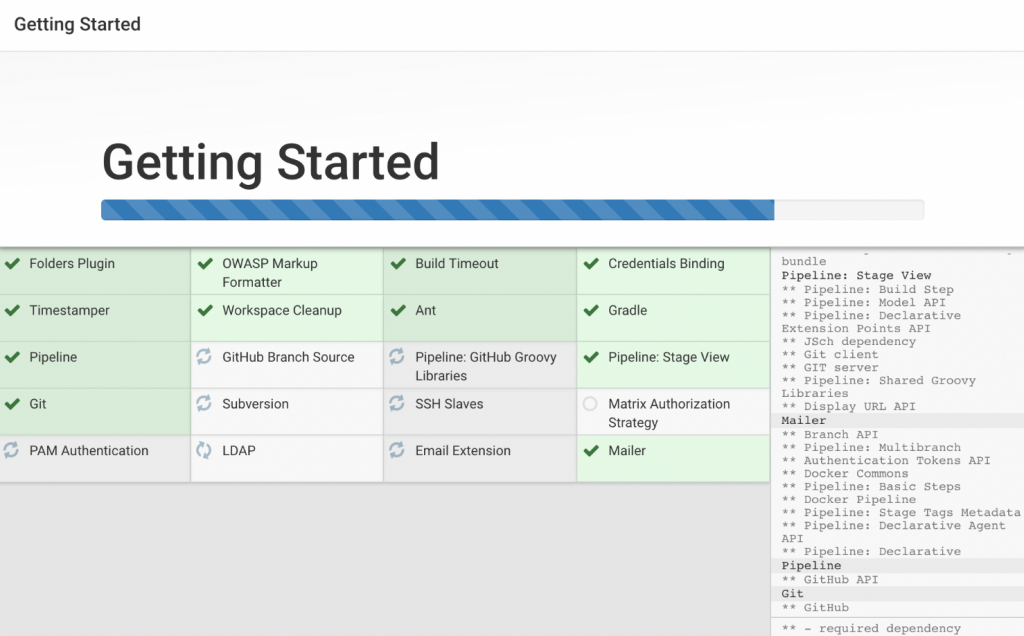Click '** Docker Pipeline' log line

(849, 500)
